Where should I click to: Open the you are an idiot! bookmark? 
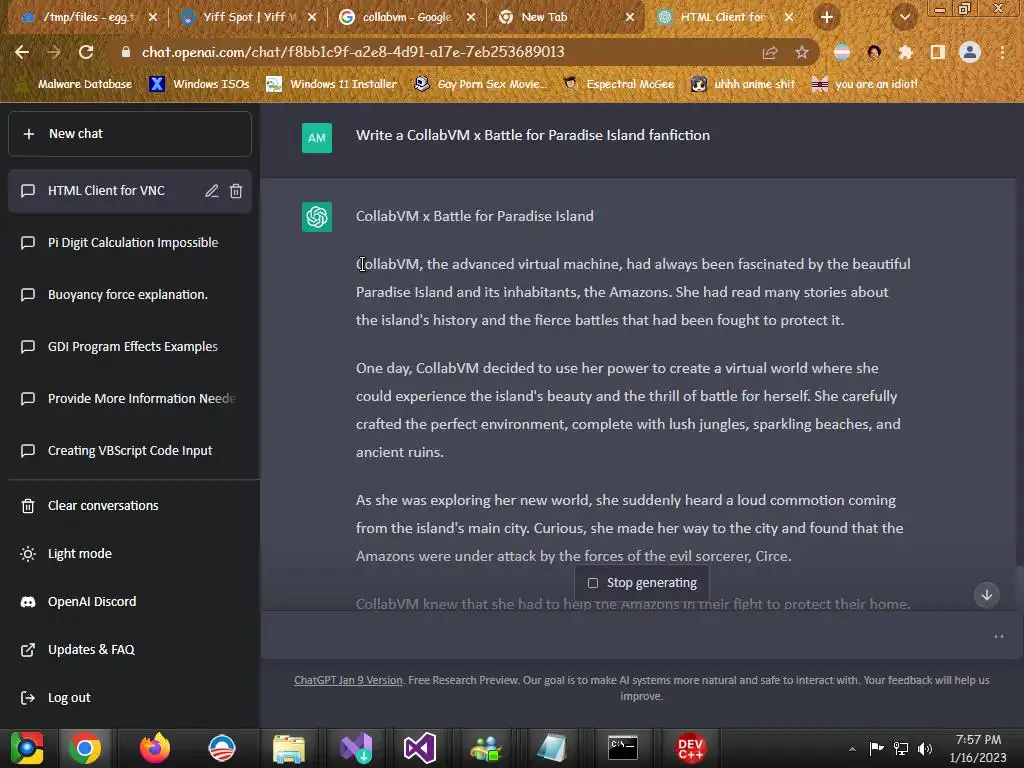865,84
